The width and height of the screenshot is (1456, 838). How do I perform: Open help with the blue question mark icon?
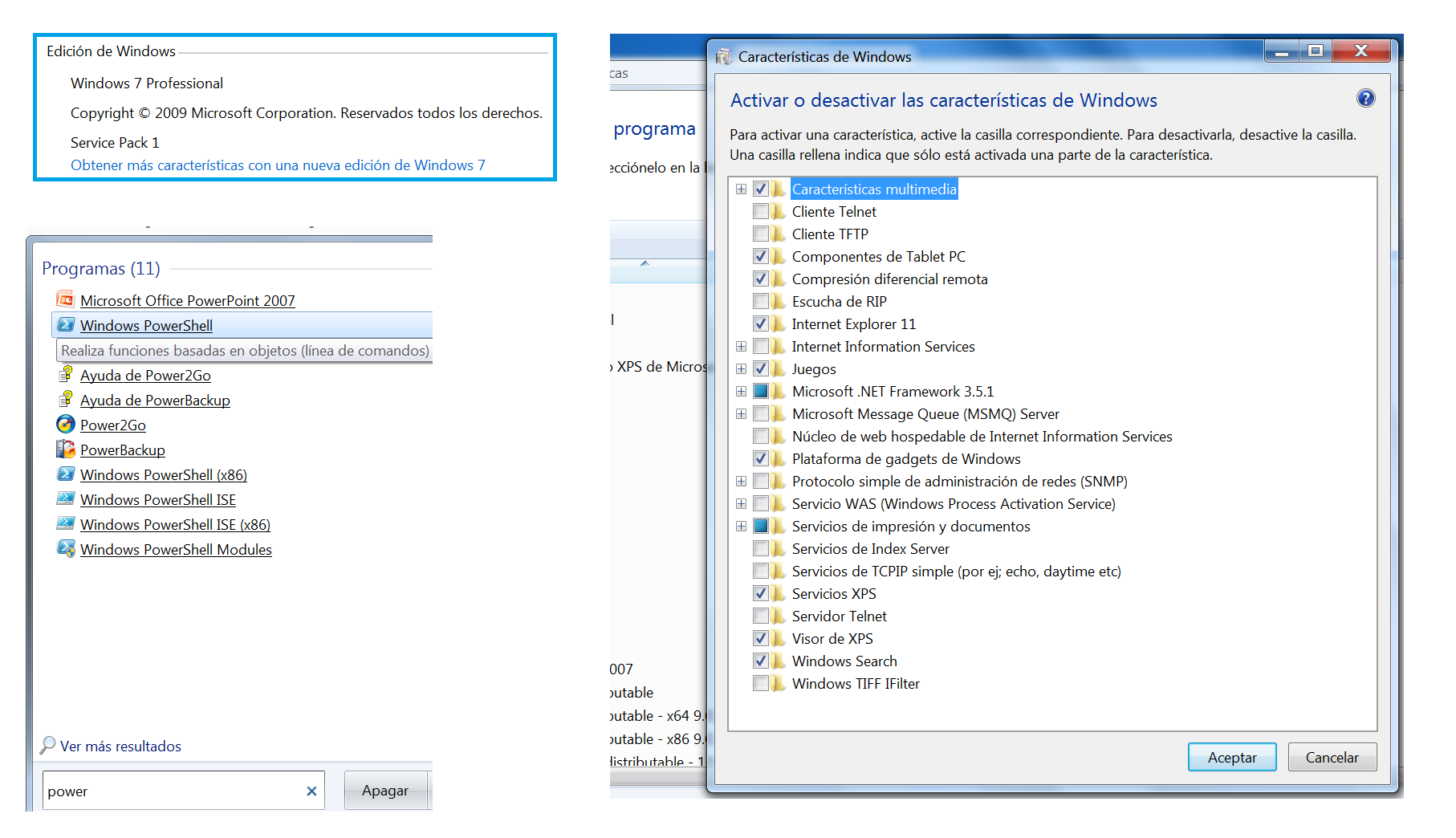click(1365, 99)
